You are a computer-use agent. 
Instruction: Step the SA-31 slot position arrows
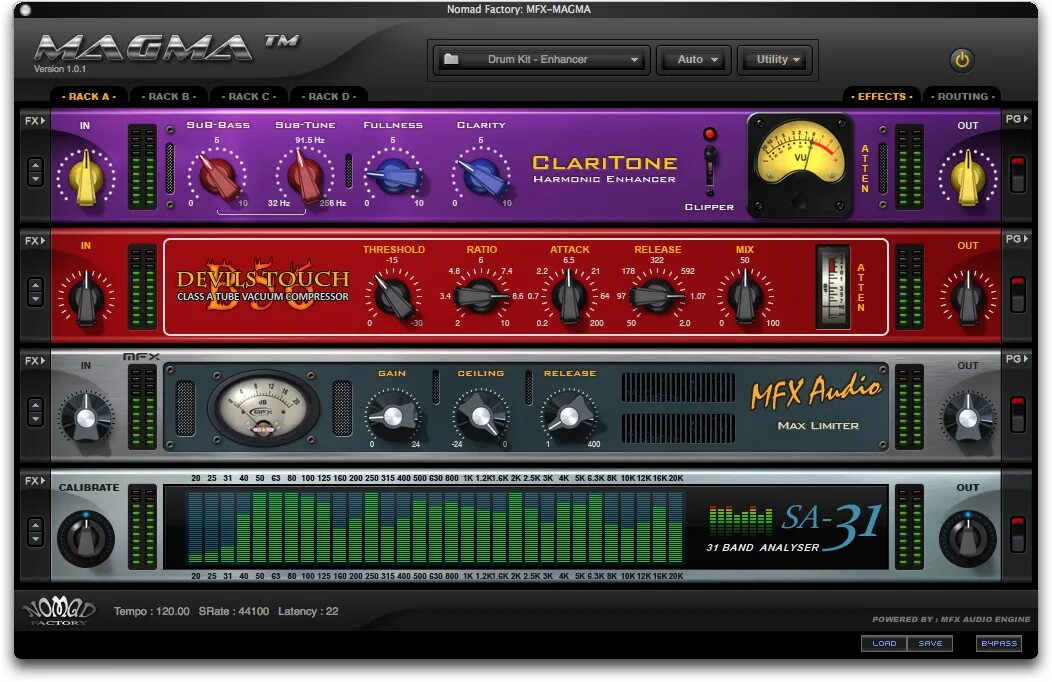pyautogui.click(x=35, y=531)
